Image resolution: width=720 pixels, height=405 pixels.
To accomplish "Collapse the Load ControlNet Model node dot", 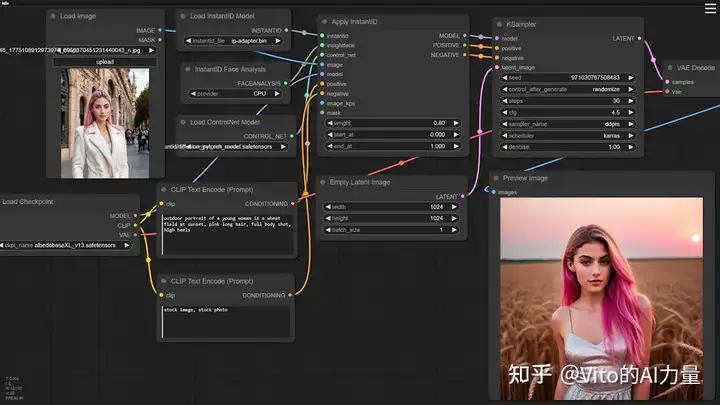I will click(x=183, y=122).
